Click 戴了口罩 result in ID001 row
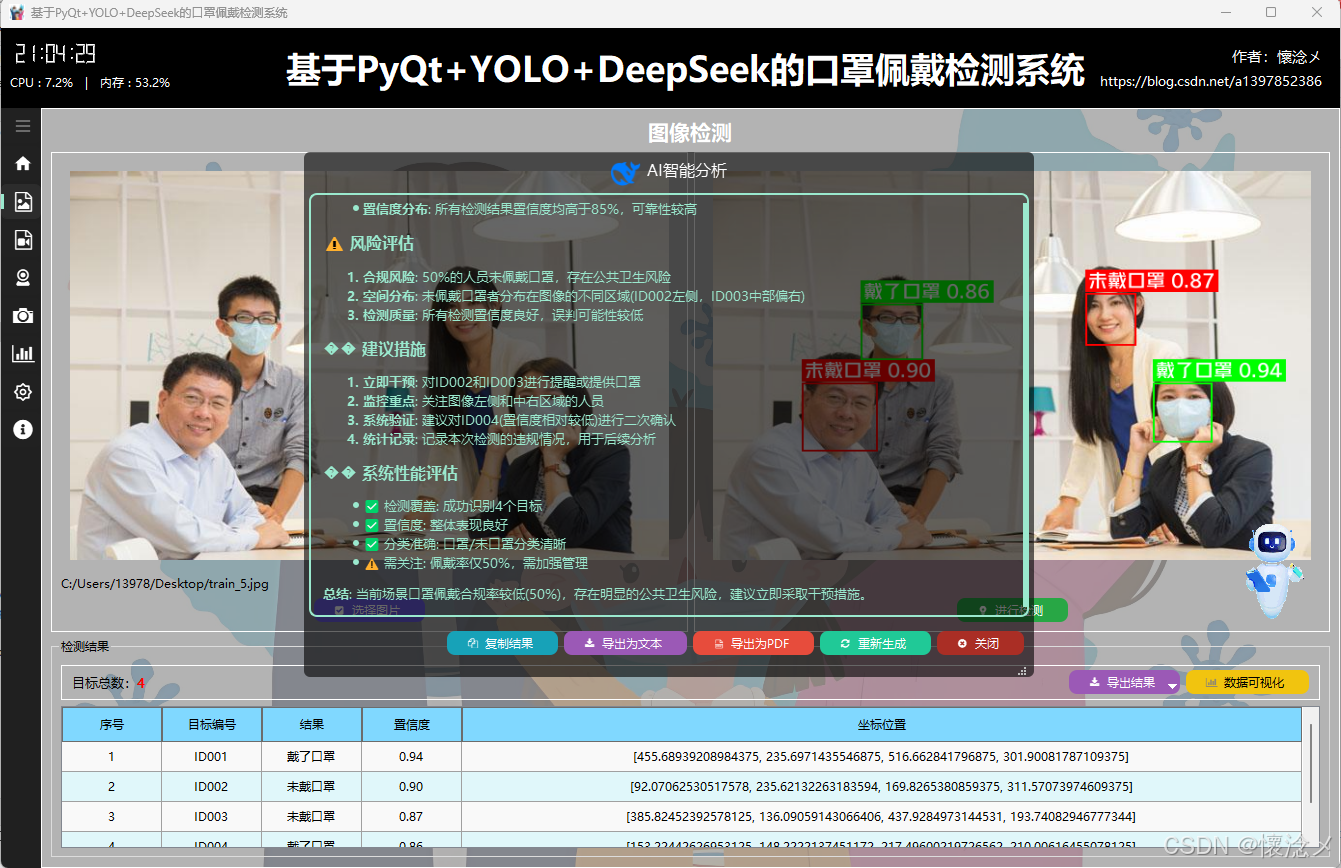The width and height of the screenshot is (1341, 868). [312, 757]
